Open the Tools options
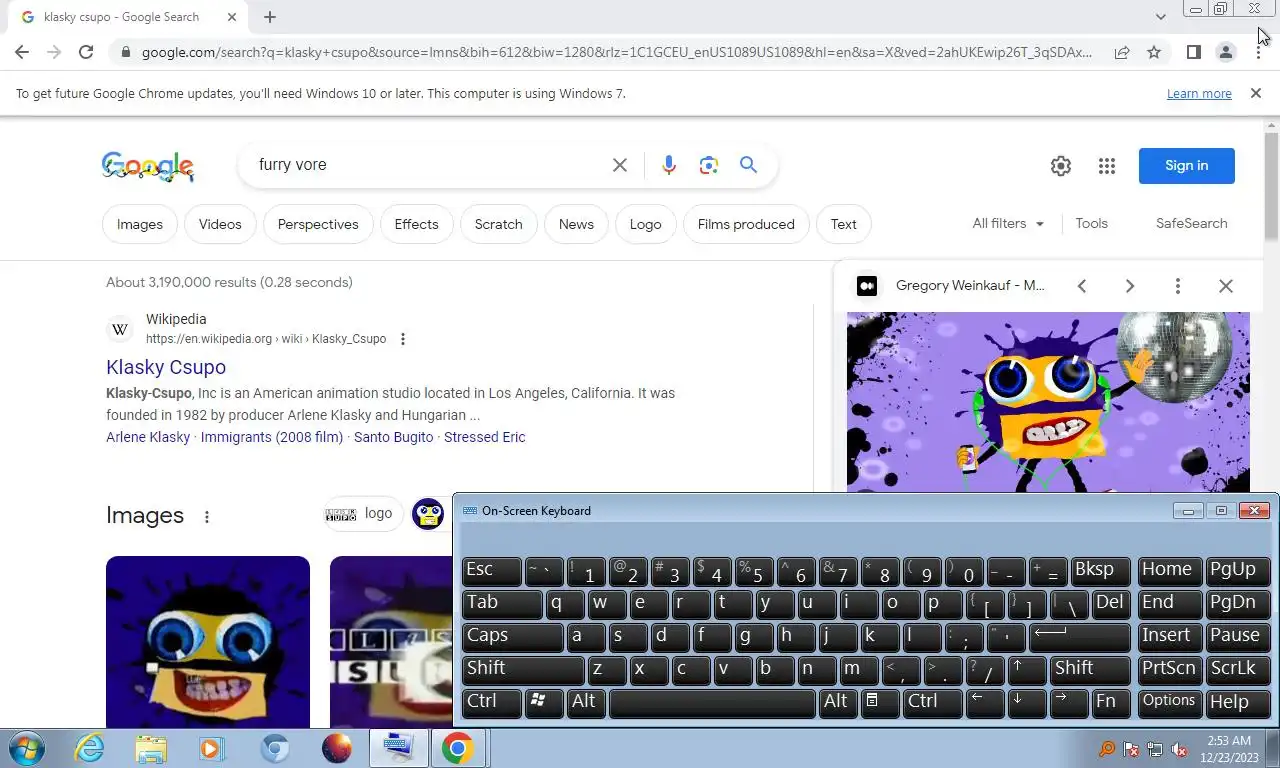Viewport: 1280px width, 768px height. [x=1091, y=224]
